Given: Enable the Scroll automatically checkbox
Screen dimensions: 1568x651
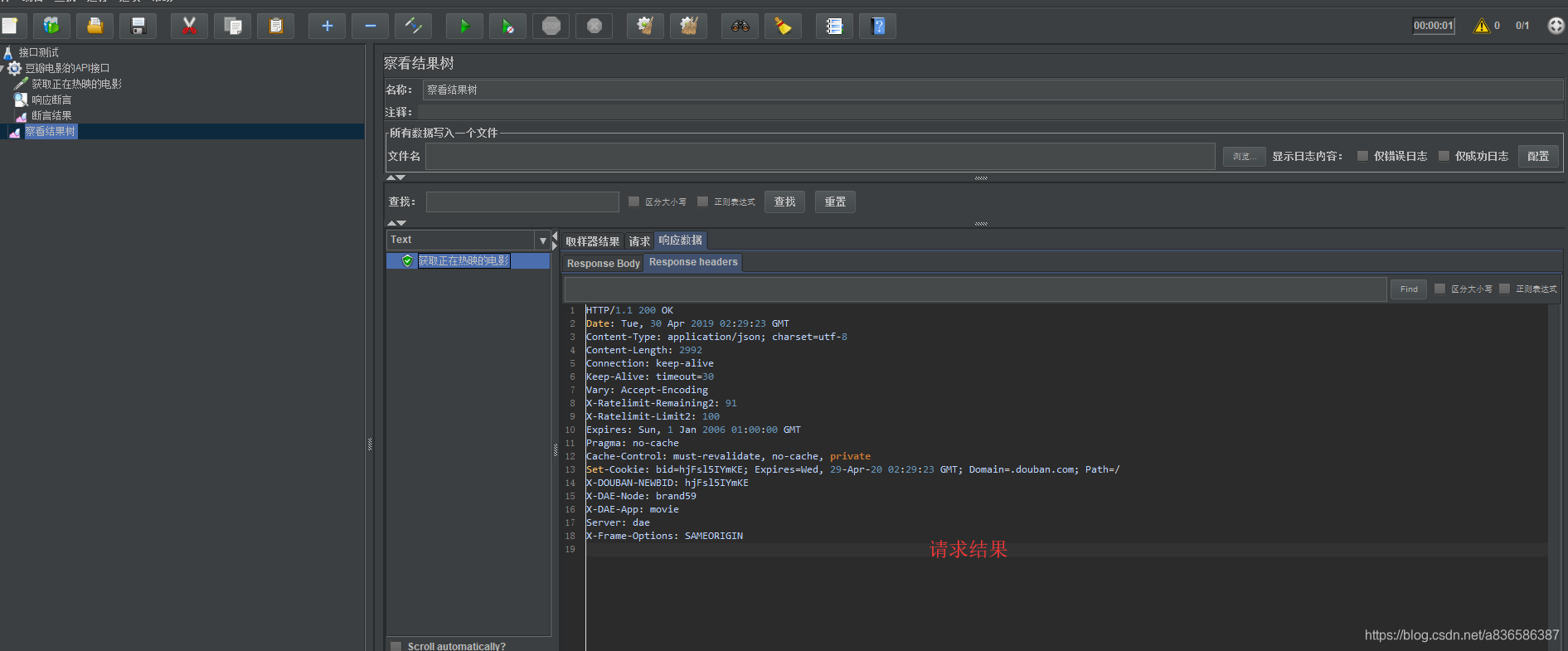Looking at the screenshot, I should pos(396,646).
